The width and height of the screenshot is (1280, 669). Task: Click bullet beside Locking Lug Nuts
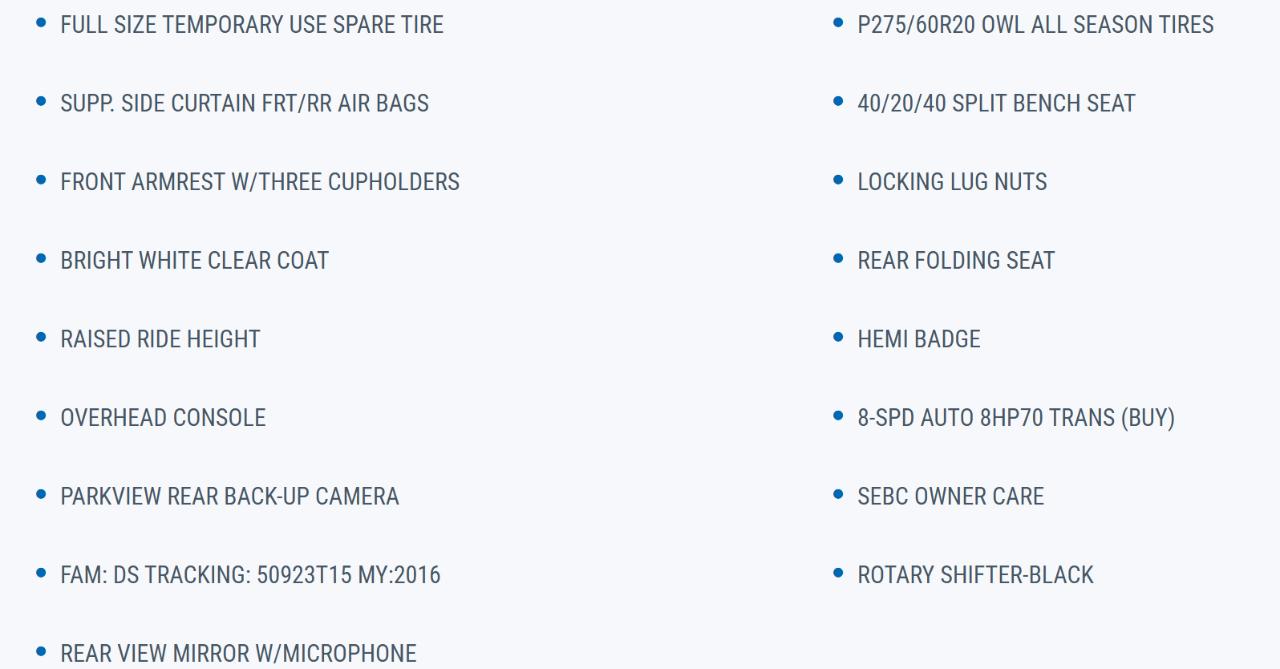pyautogui.click(x=838, y=180)
